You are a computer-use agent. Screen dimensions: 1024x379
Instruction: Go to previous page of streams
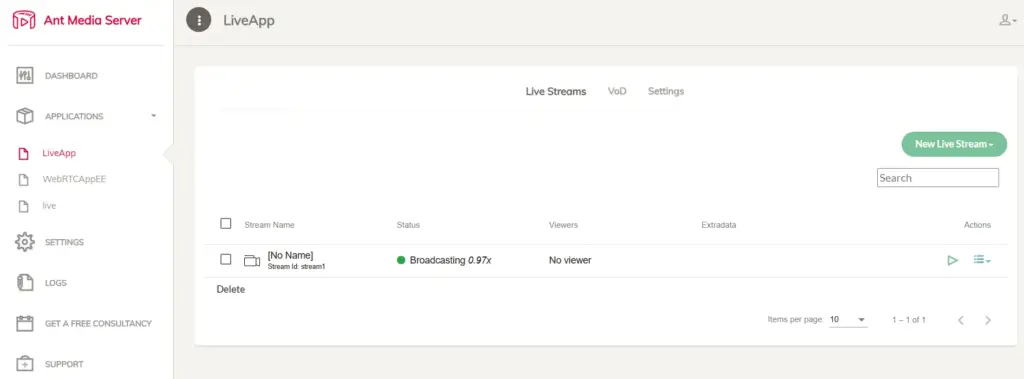coord(961,320)
